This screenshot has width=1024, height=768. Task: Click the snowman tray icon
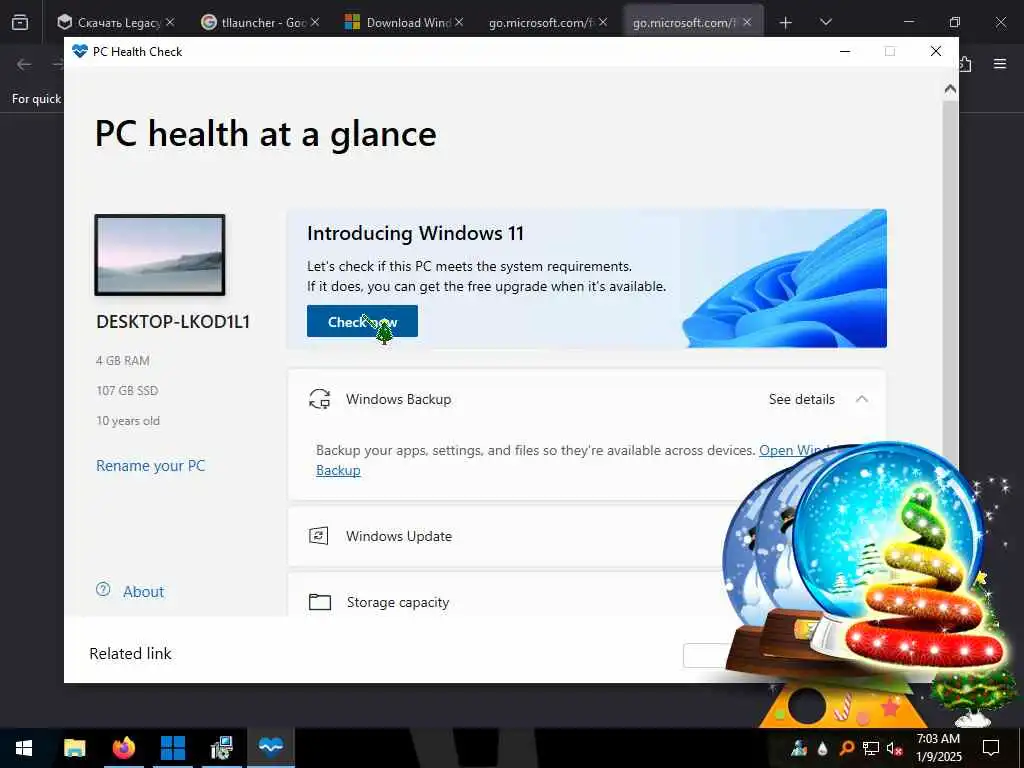[798, 748]
